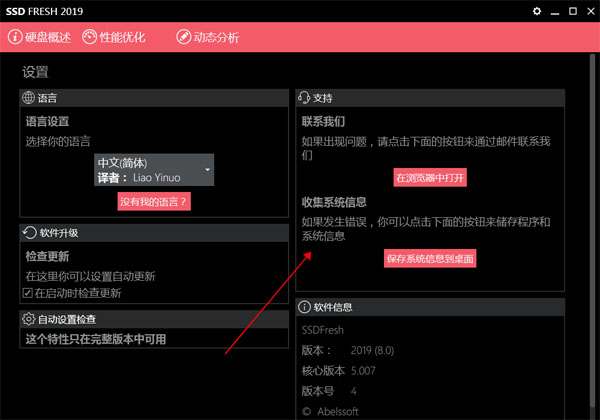Click the 设置 page heading
600x420 pixels.
pyautogui.click(x=35, y=72)
